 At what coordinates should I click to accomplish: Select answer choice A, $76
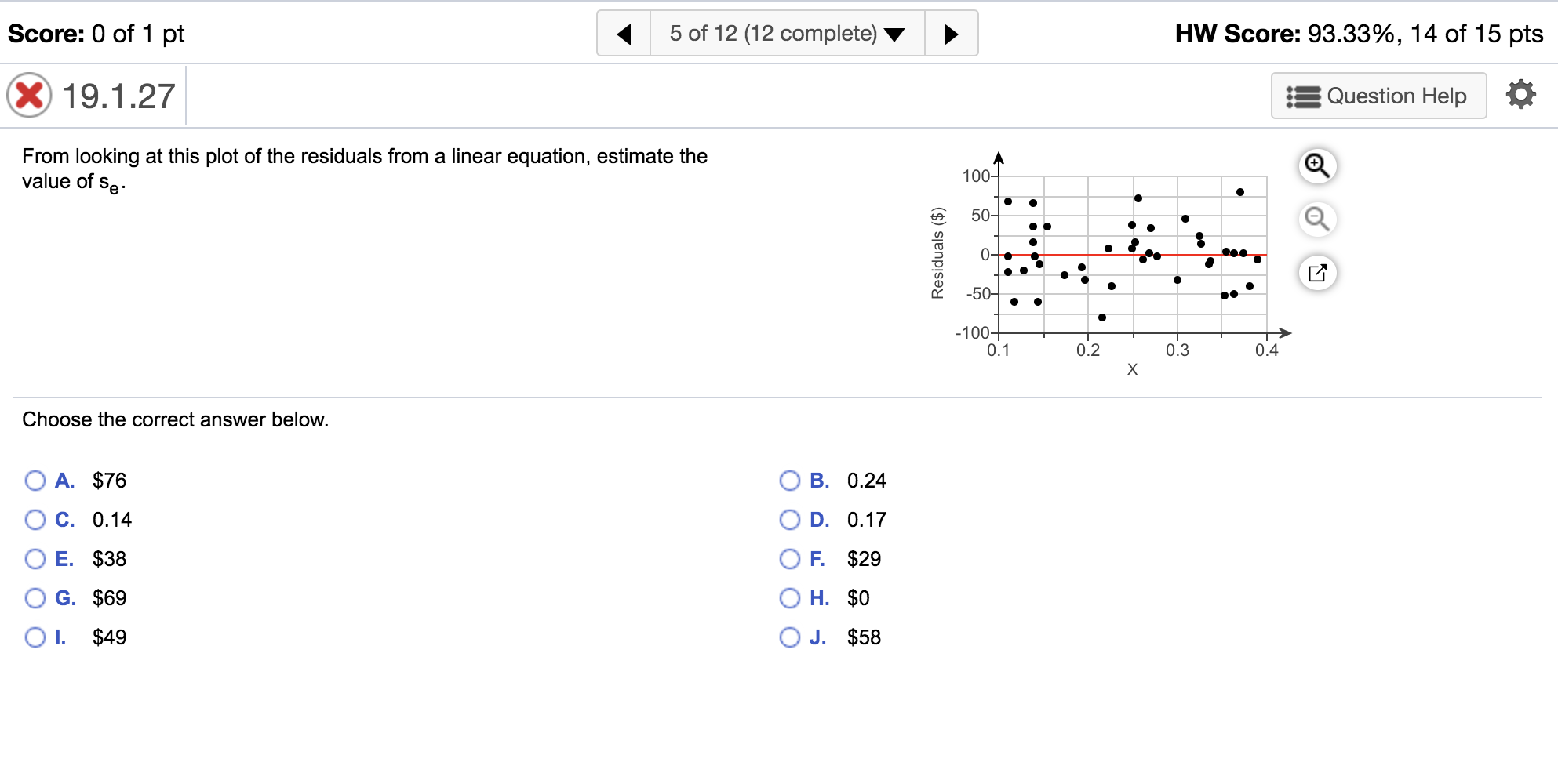click(35, 480)
